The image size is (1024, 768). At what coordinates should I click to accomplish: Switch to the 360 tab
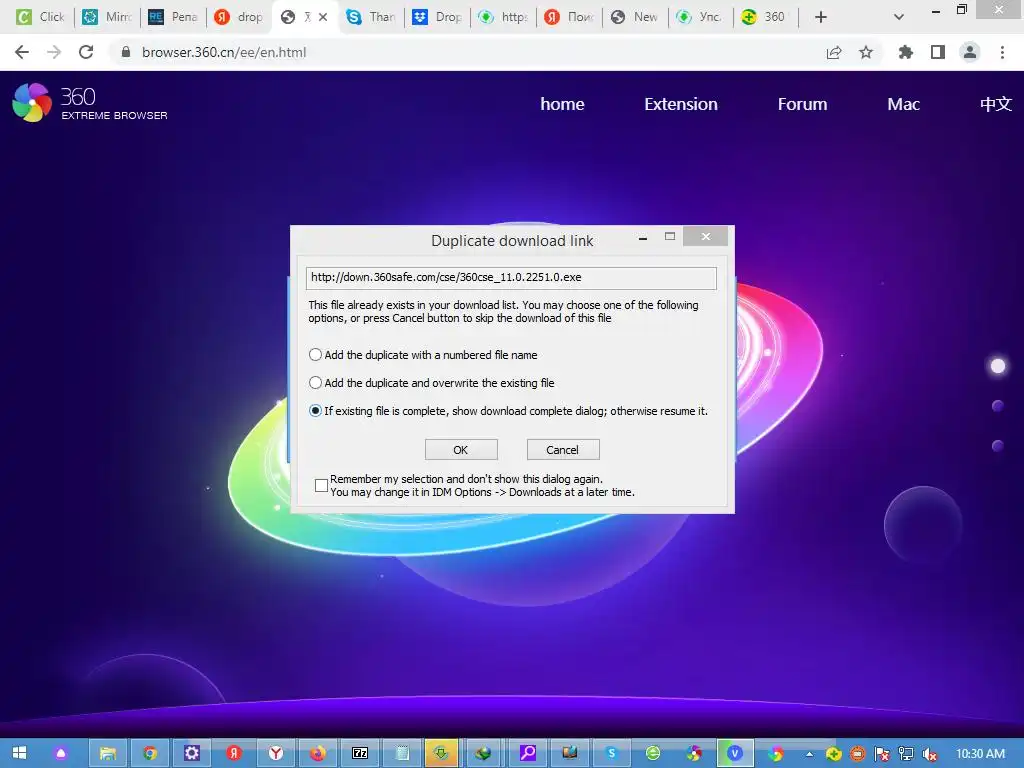tap(765, 17)
